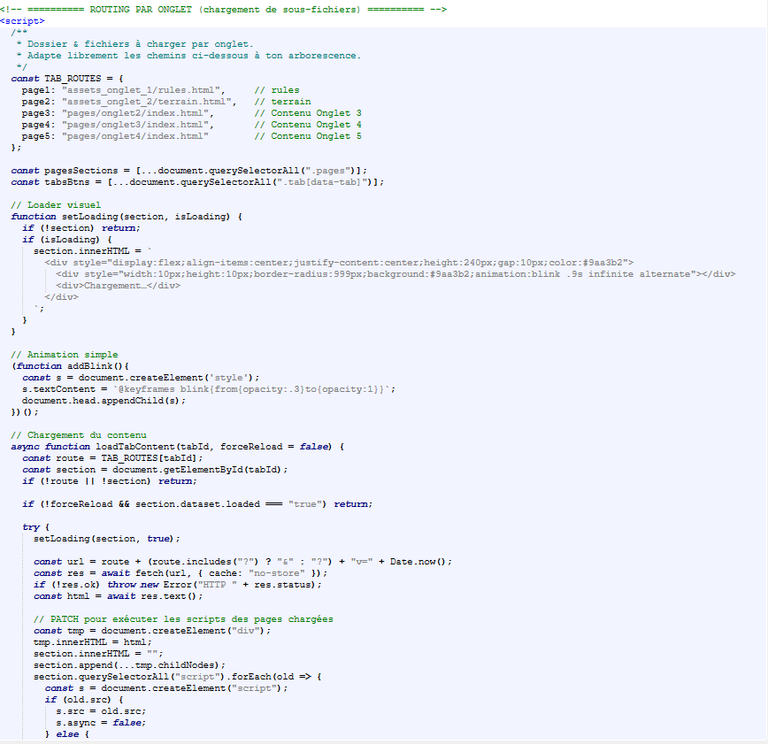Click the '// PATCH pour exécuter les scripts' comment
Viewport: 768px width, 744px height.
click(x=183, y=620)
